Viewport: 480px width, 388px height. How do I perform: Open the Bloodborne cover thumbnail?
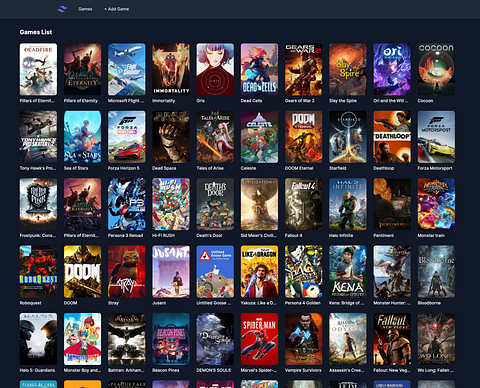point(436,272)
